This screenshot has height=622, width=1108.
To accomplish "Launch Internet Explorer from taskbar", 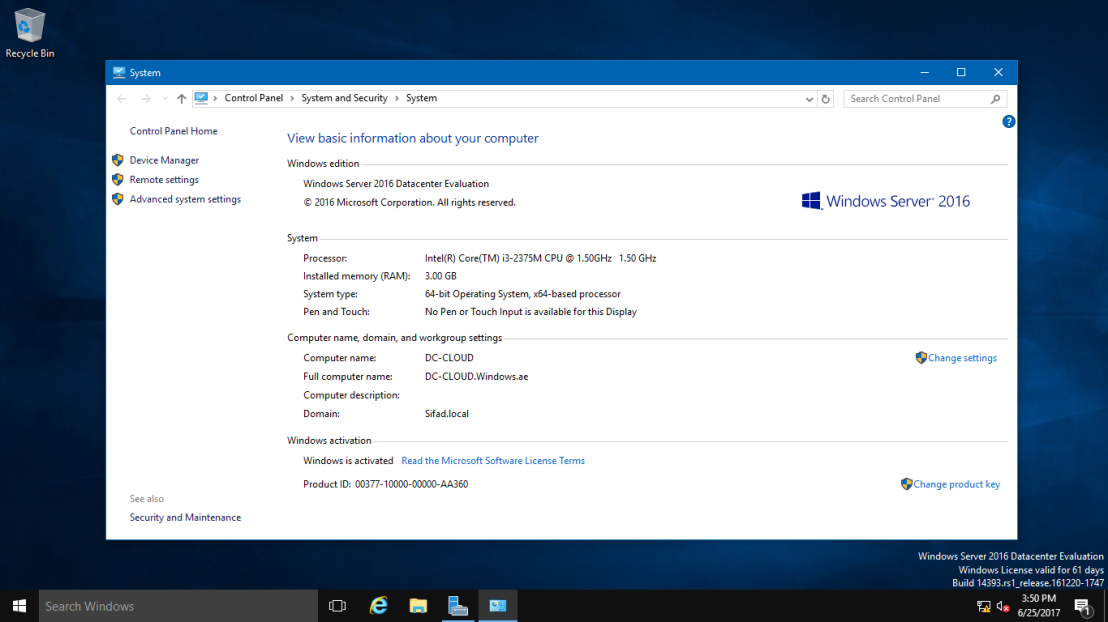I will (x=379, y=606).
